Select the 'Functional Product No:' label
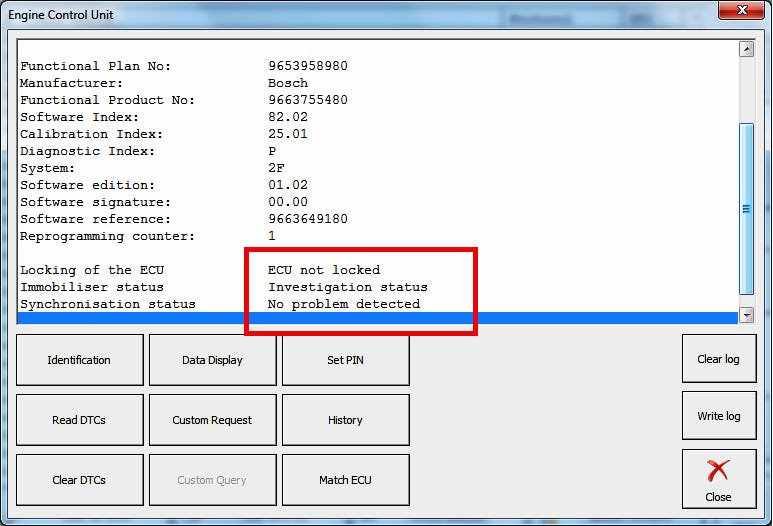Screen dimensions: 773x526 coord(108,100)
